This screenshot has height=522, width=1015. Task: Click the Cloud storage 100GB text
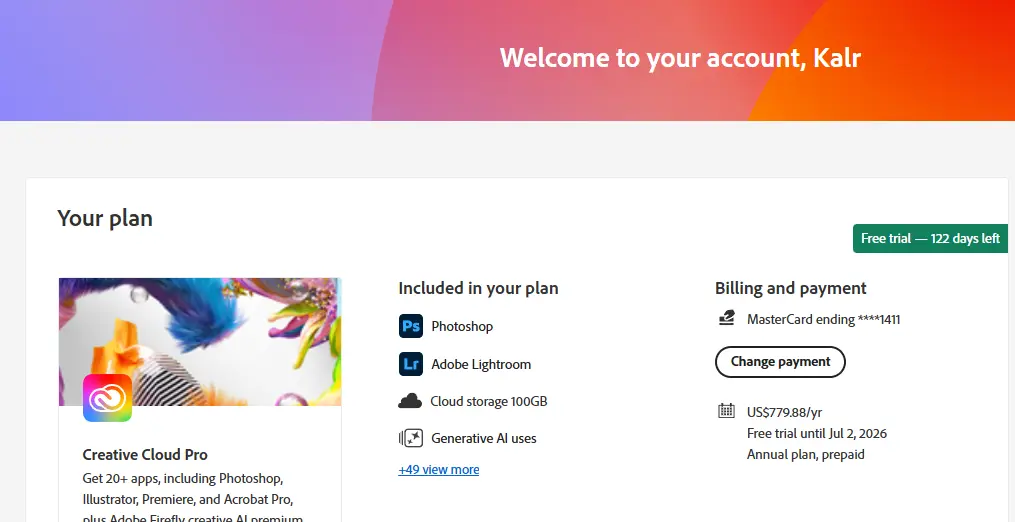pyautogui.click(x=489, y=402)
